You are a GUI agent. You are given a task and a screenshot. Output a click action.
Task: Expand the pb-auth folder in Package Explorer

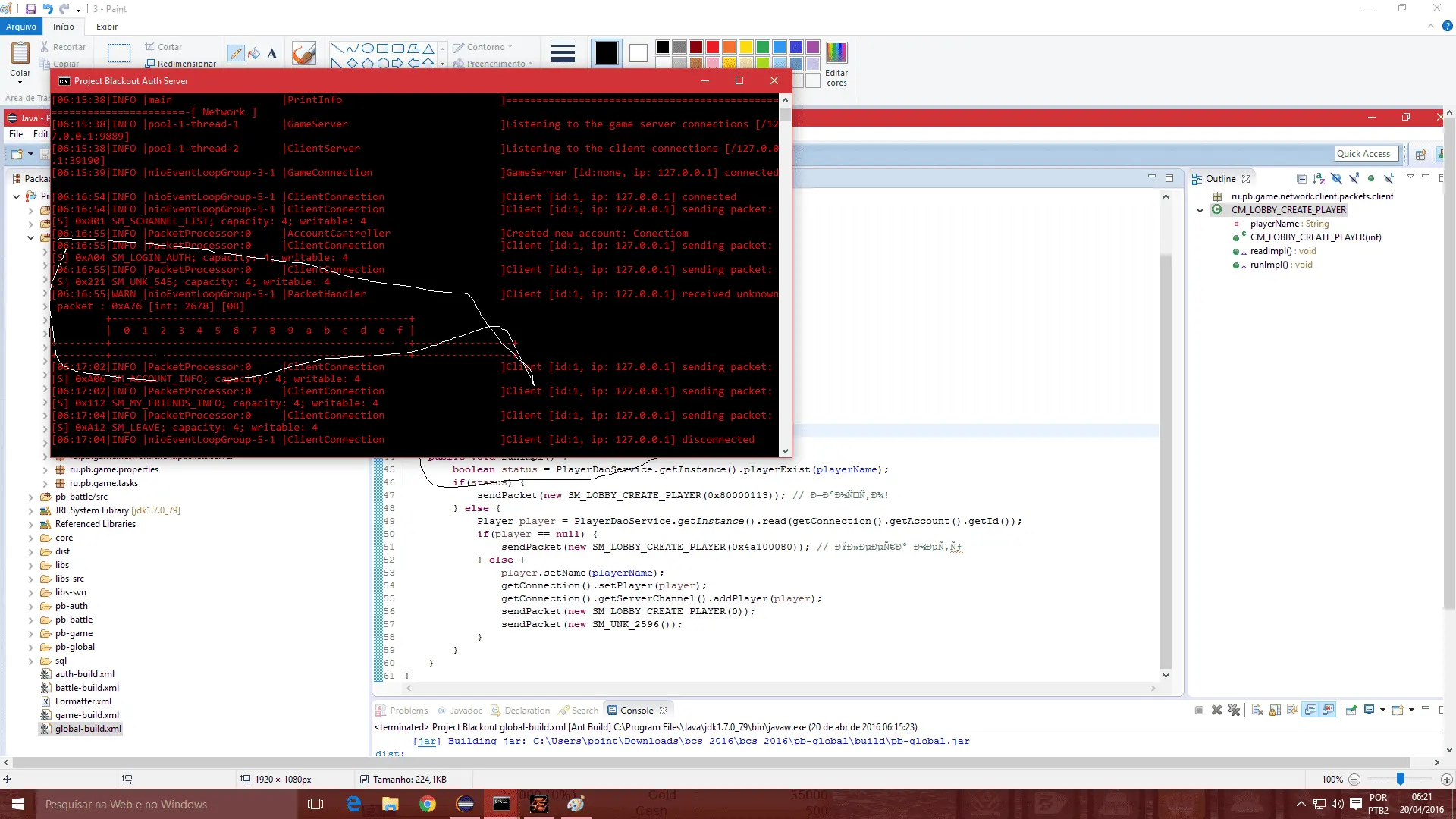click(x=31, y=606)
